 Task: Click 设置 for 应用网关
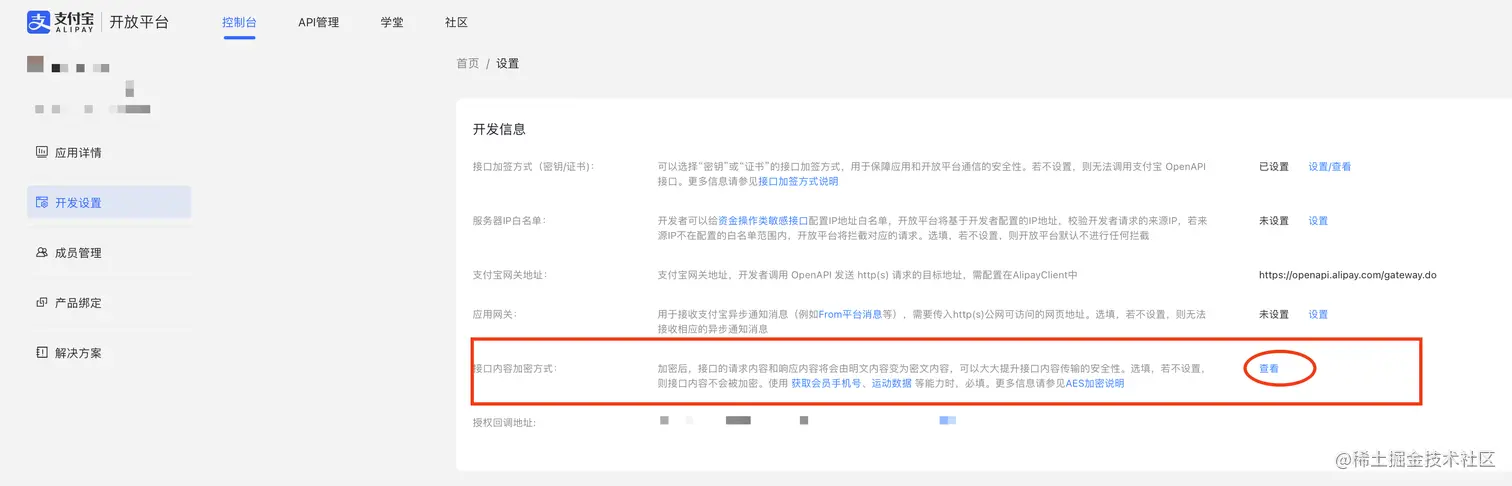(x=1318, y=314)
